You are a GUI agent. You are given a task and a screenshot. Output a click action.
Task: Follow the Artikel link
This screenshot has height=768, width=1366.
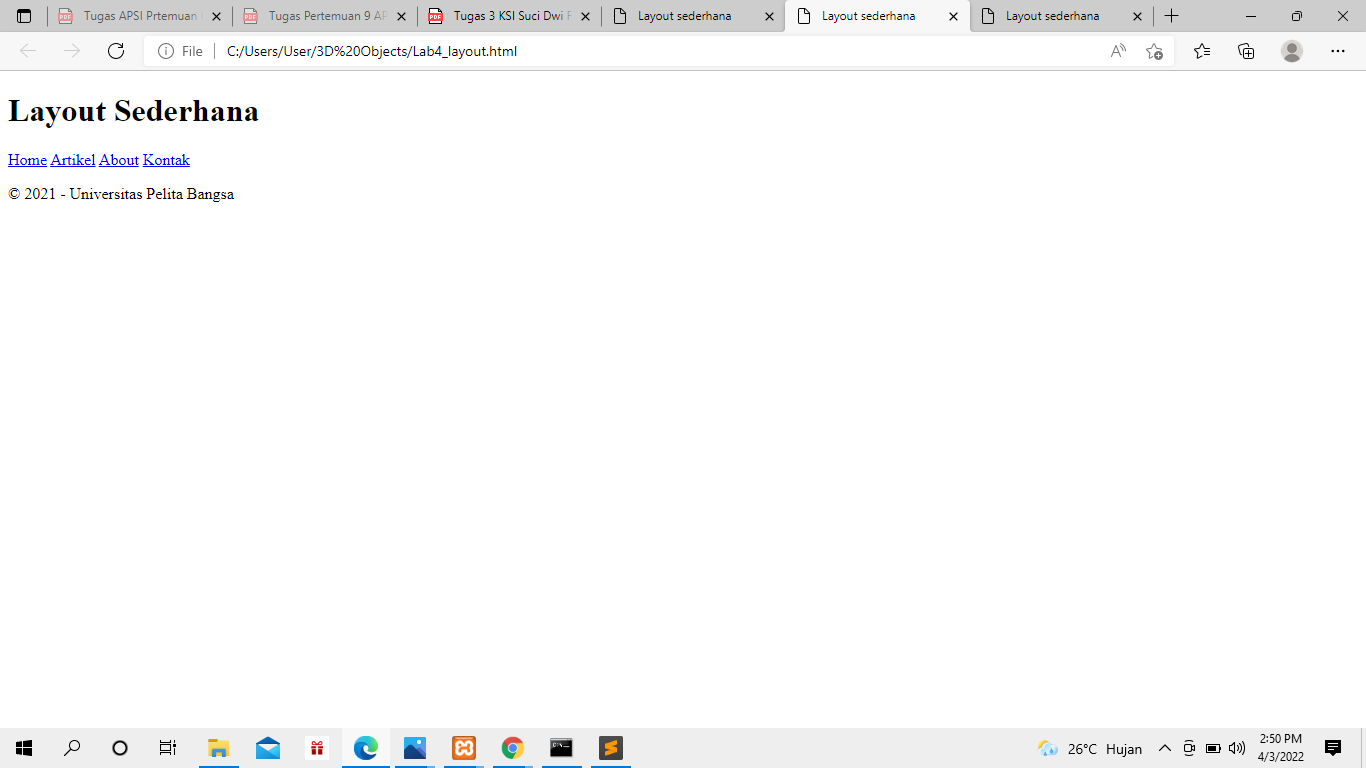[x=72, y=160]
